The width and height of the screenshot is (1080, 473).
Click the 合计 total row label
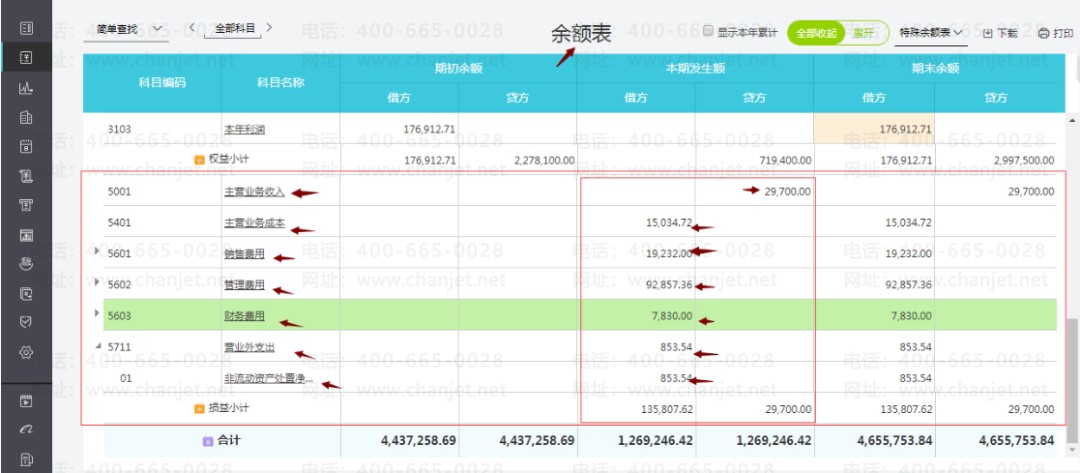pyautogui.click(x=229, y=440)
